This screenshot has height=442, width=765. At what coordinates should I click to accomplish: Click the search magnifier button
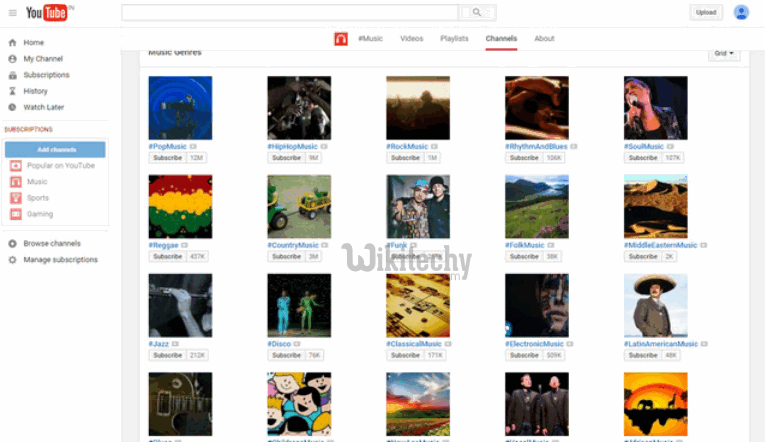pyautogui.click(x=477, y=12)
